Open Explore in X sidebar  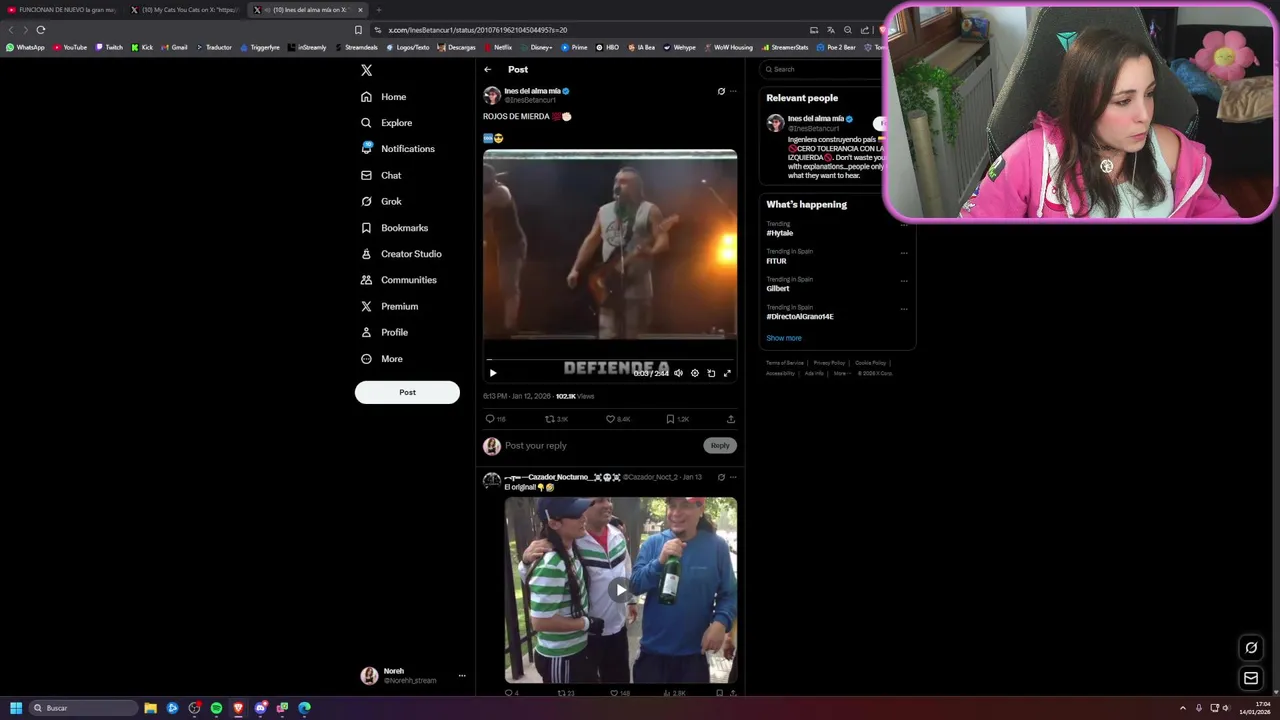[386, 123]
